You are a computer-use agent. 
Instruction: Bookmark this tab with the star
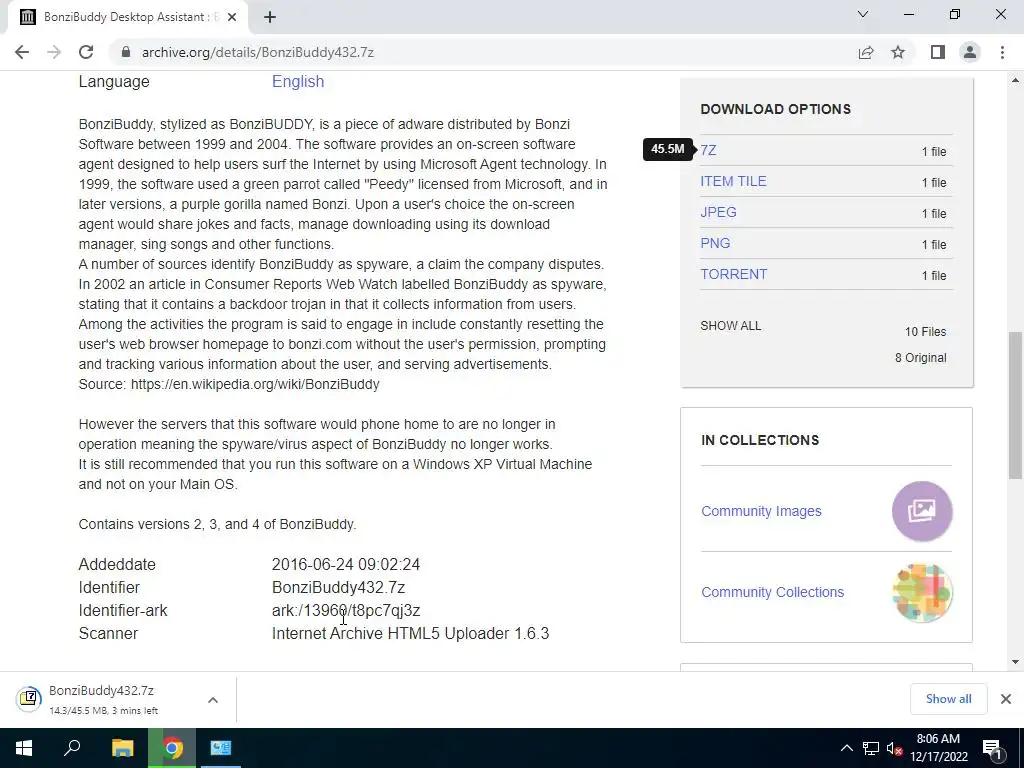coord(898,52)
